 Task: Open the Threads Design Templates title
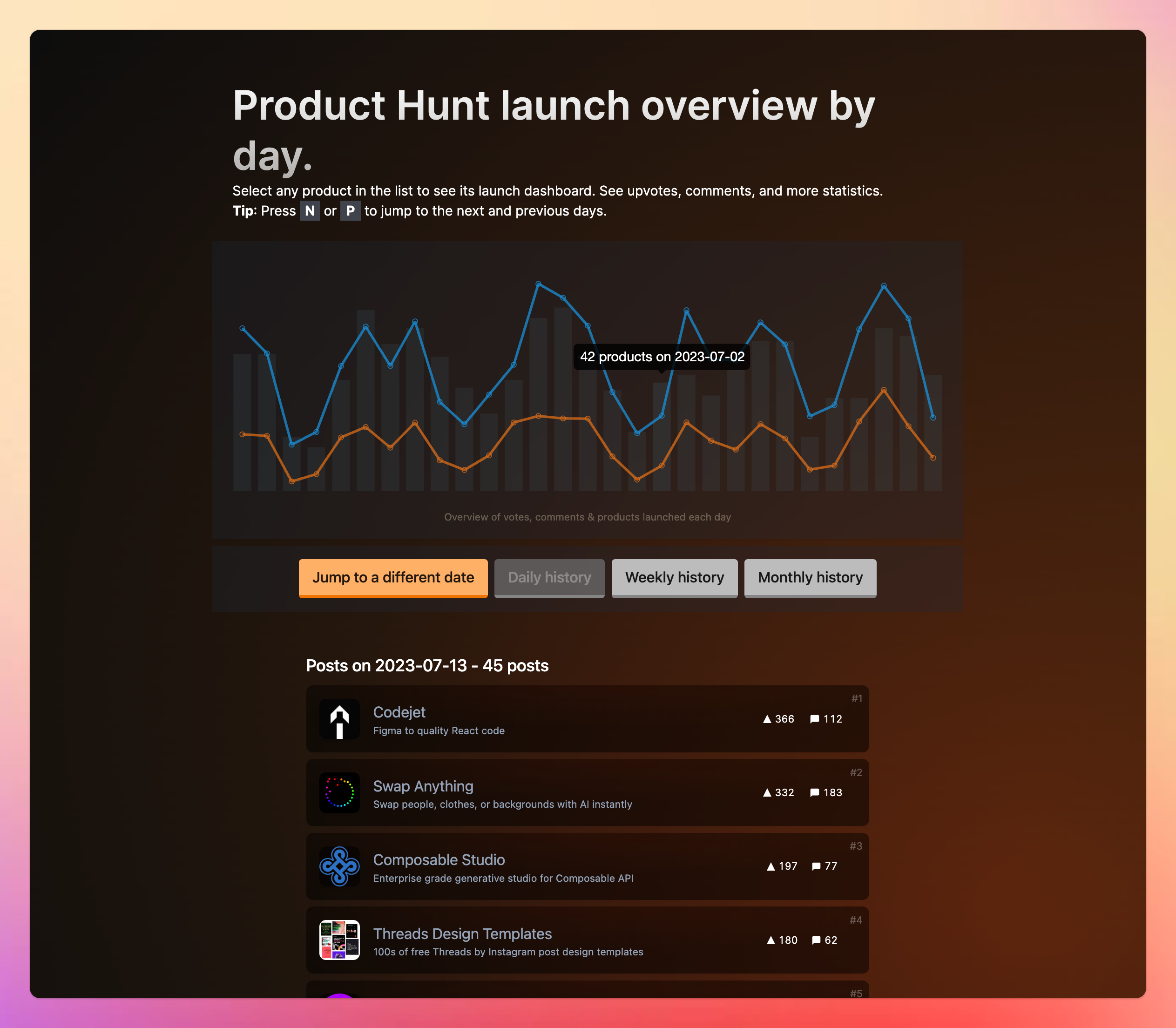[x=462, y=934]
